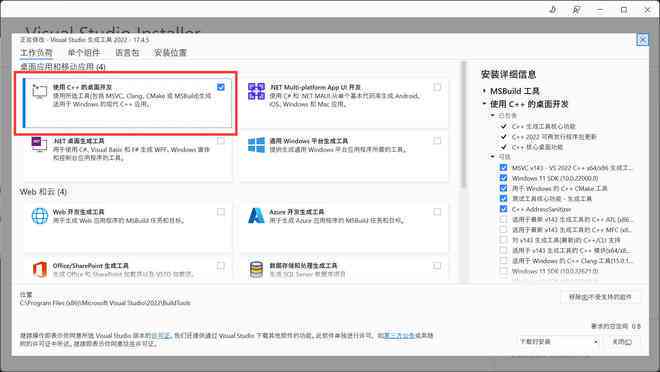Enable the .NET Multi-platform App UI checkbox
The height and width of the screenshot is (372, 660).
[x=437, y=87]
